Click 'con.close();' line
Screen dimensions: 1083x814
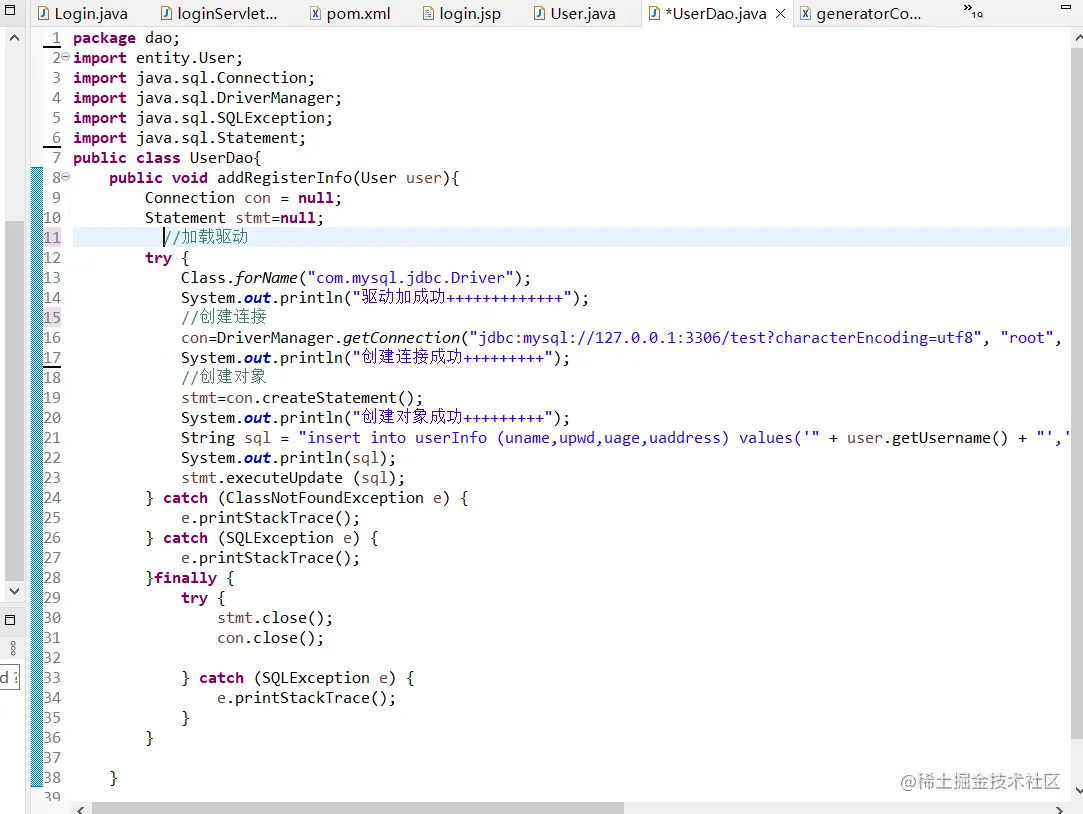click(x=270, y=639)
